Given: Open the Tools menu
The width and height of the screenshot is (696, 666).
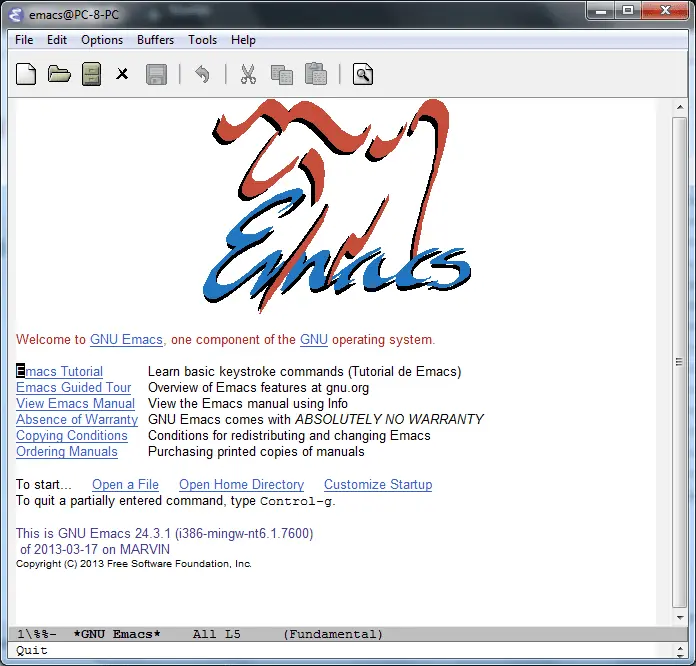Looking at the screenshot, I should 202,40.
